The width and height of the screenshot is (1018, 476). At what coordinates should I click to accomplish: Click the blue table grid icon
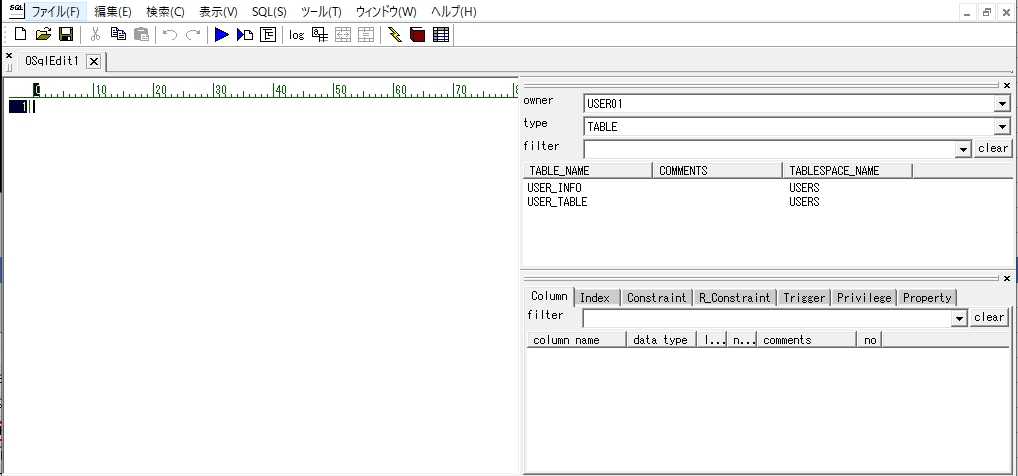tap(441, 34)
